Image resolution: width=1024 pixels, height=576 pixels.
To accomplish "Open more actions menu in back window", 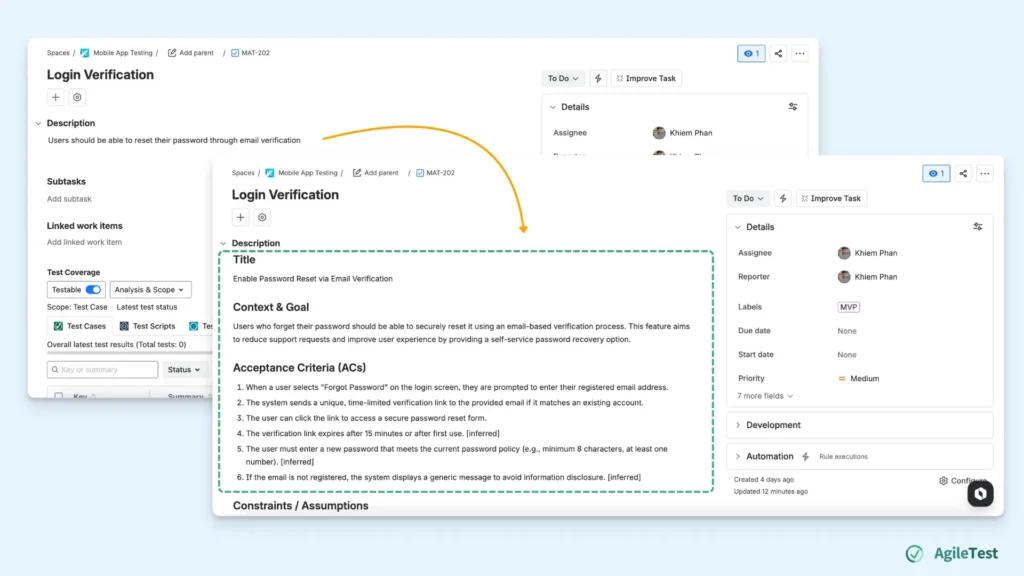I will 800,54.
